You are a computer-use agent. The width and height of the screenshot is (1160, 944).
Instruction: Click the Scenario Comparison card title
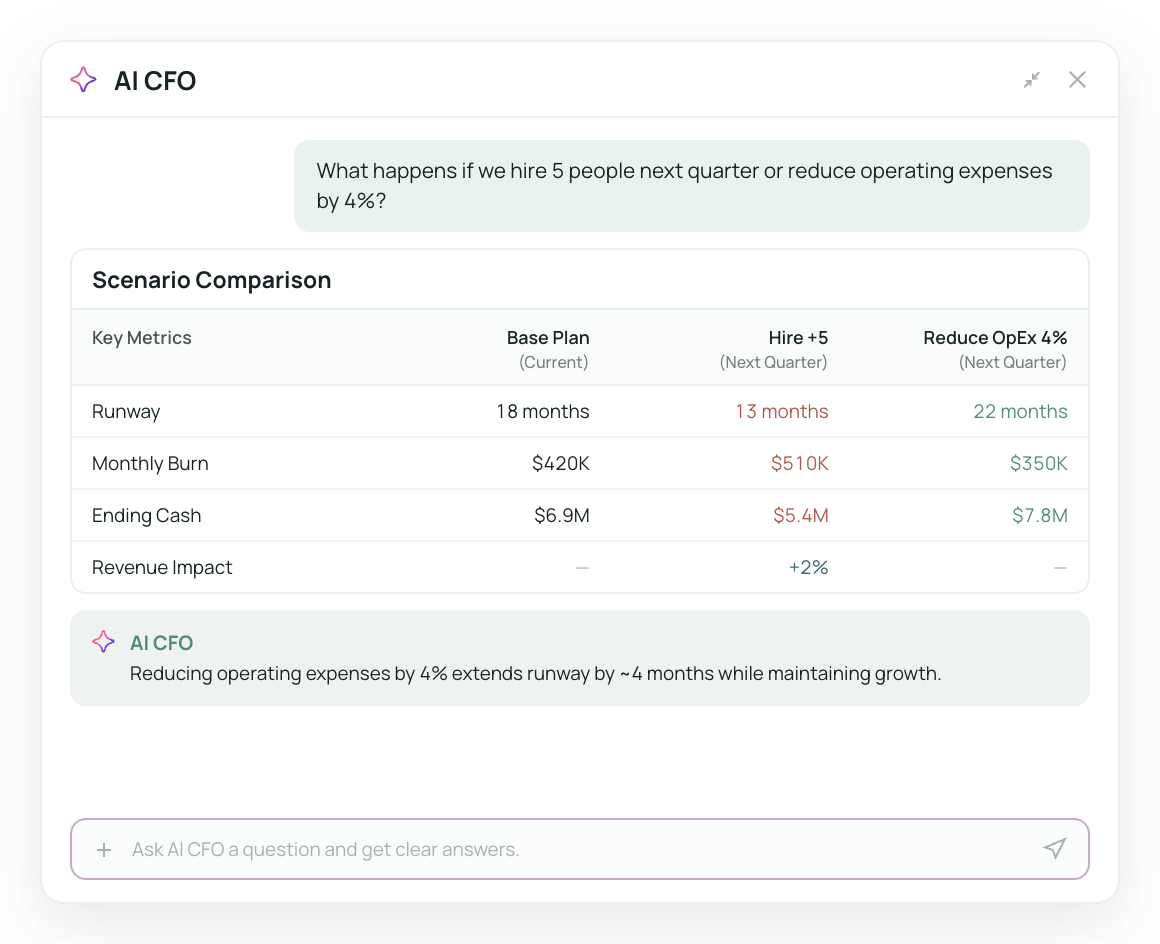(x=212, y=280)
